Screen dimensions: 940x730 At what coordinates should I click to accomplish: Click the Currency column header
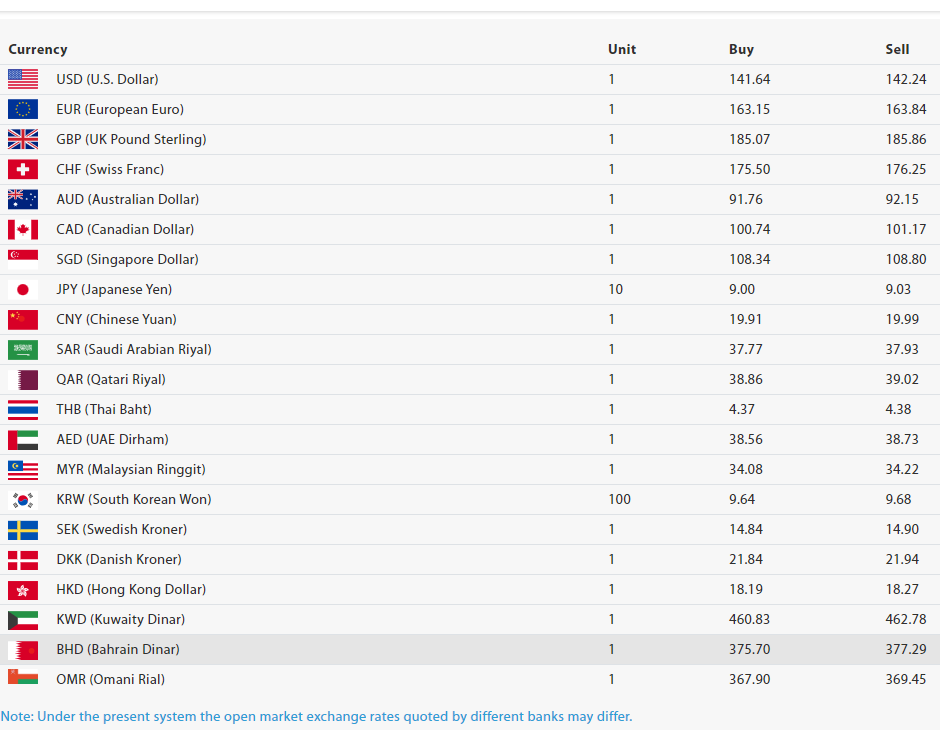(x=38, y=49)
